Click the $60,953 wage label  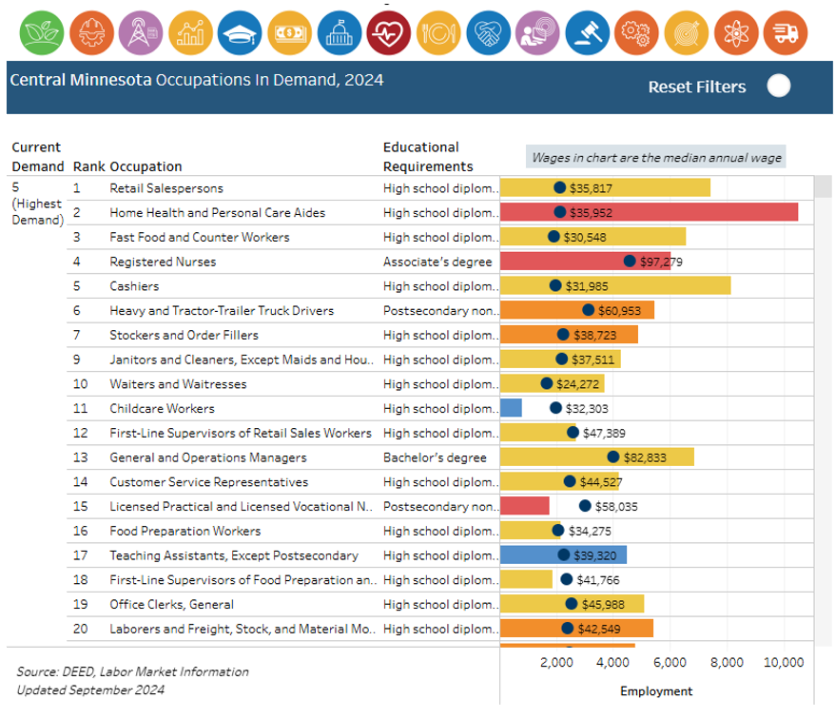619,311
